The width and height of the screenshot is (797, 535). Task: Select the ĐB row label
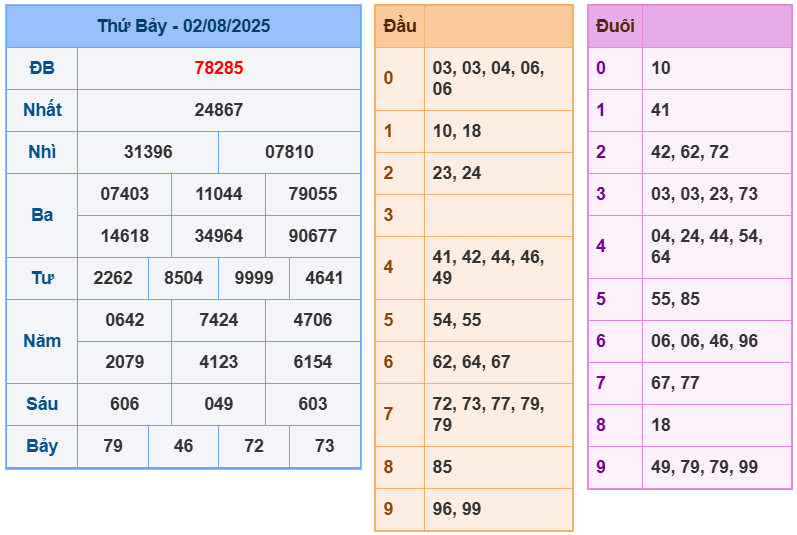tap(42, 68)
